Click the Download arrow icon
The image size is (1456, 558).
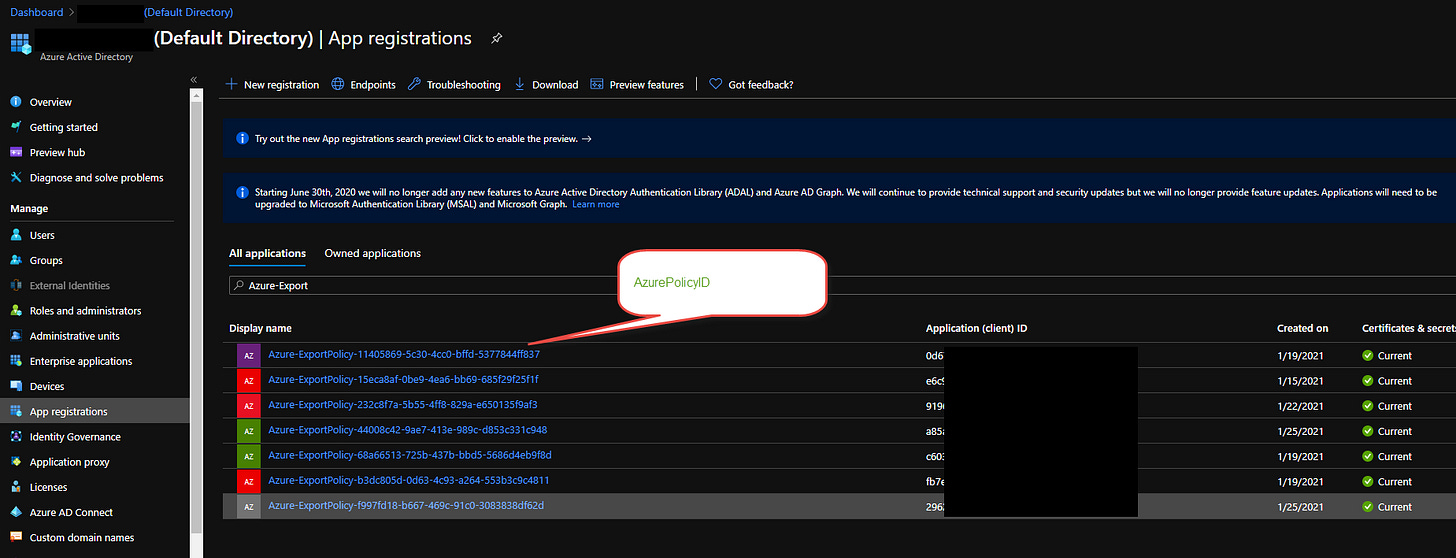pyautogui.click(x=520, y=85)
